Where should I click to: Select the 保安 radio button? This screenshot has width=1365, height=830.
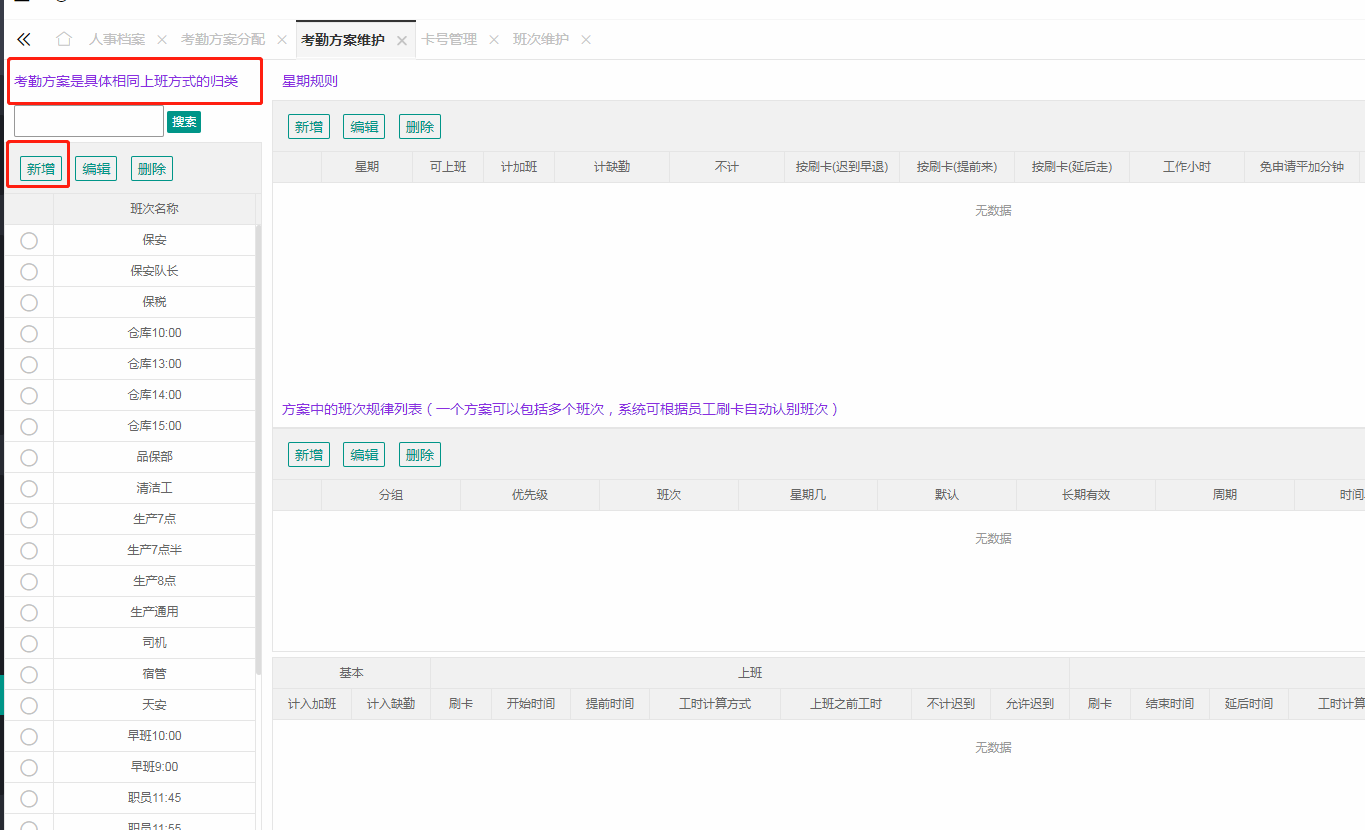click(29, 240)
